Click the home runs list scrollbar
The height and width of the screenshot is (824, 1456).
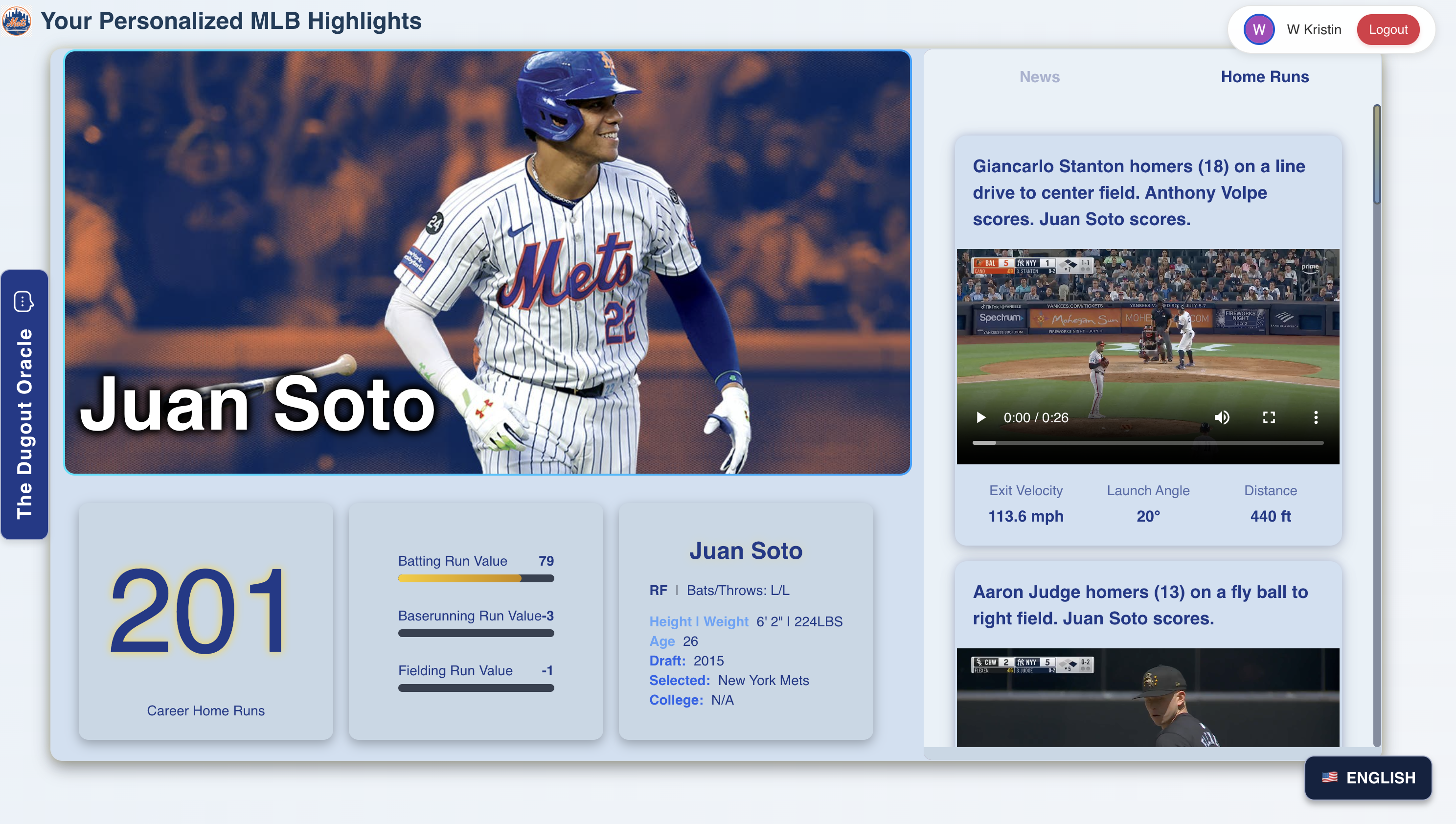[1377, 154]
